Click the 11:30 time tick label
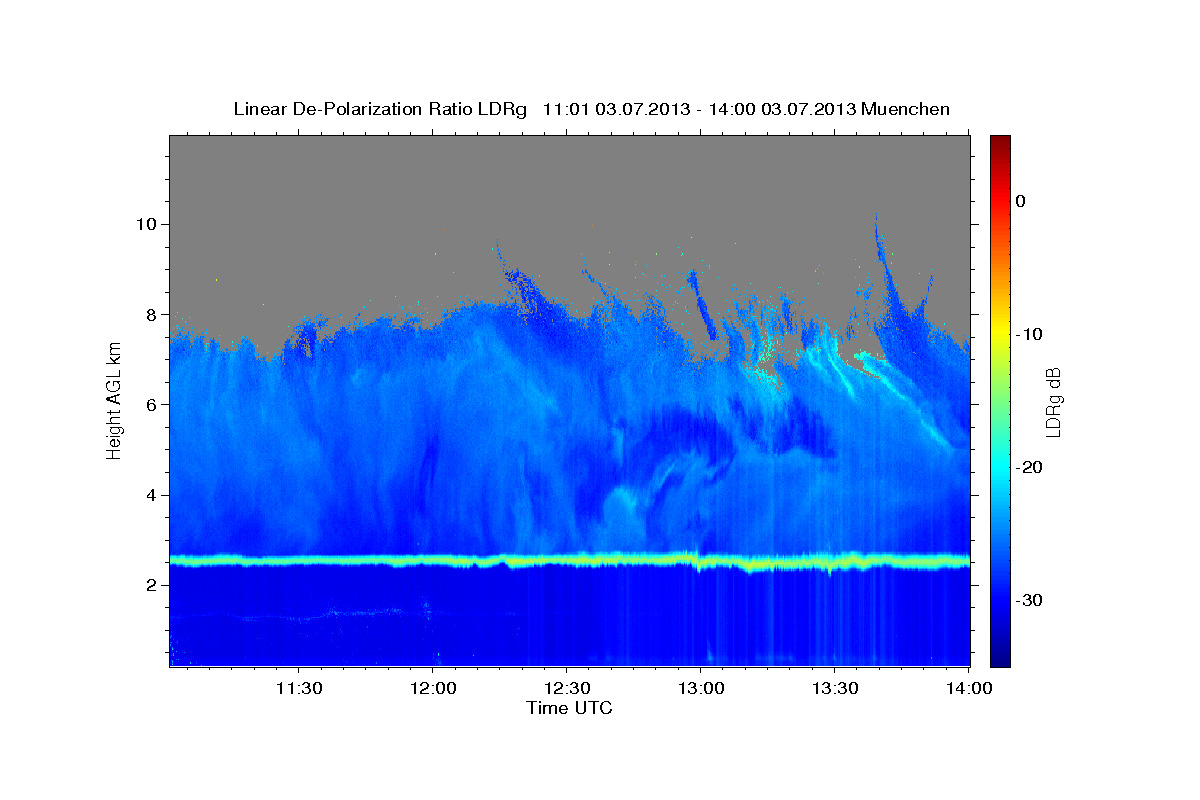 pyautogui.click(x=298, y=688)
